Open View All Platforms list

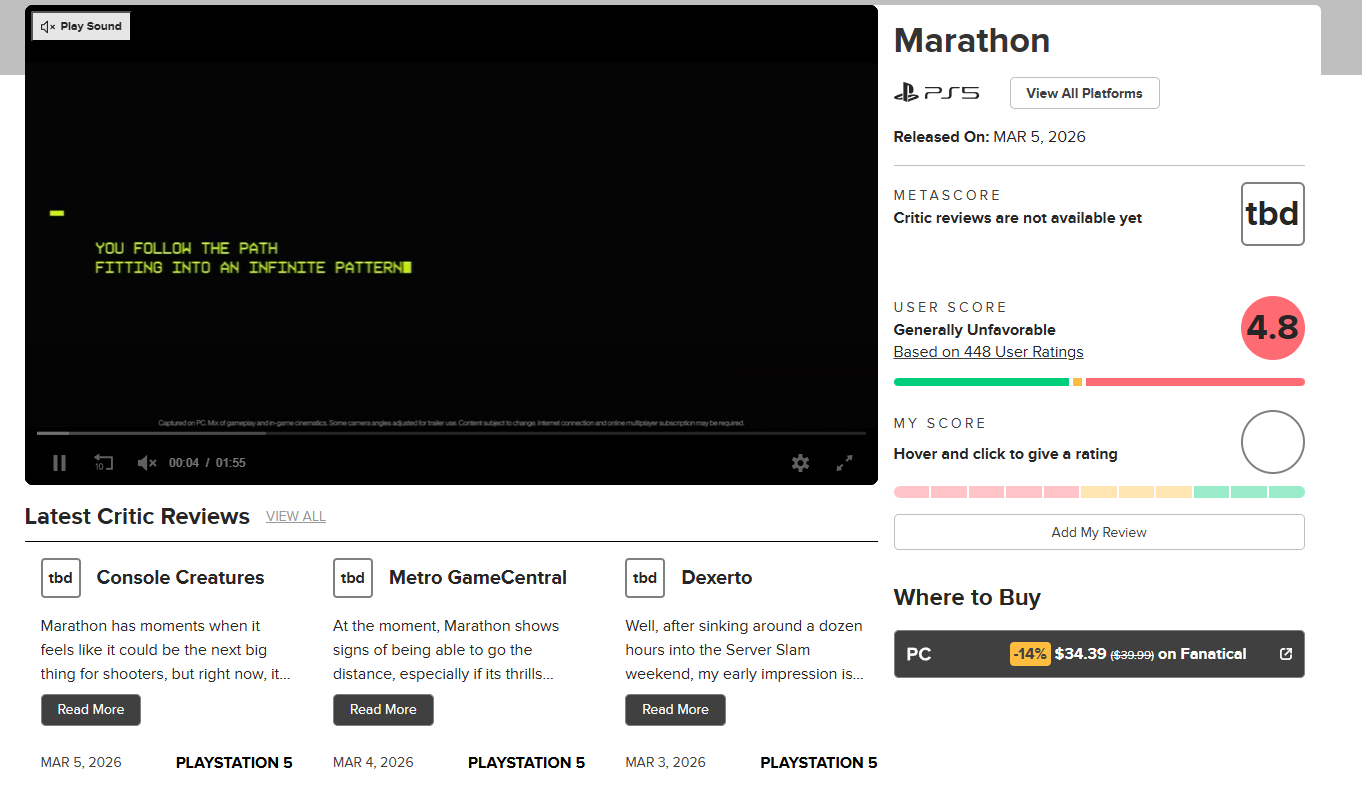1084,93
